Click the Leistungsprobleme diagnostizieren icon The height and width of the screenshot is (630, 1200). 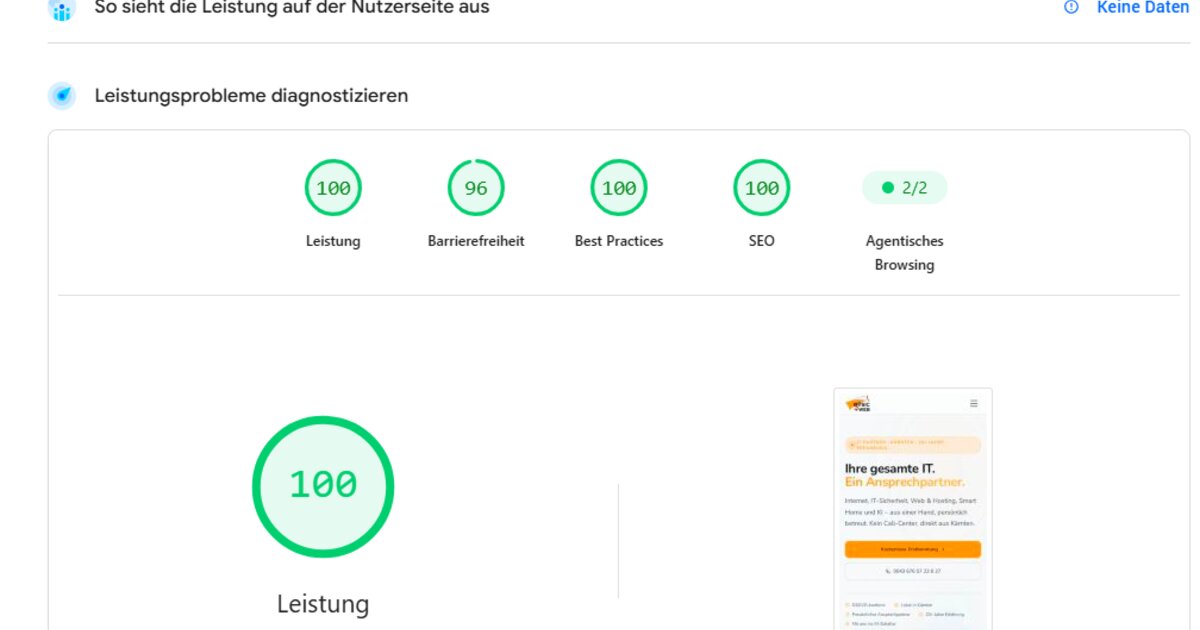(62, 96)
